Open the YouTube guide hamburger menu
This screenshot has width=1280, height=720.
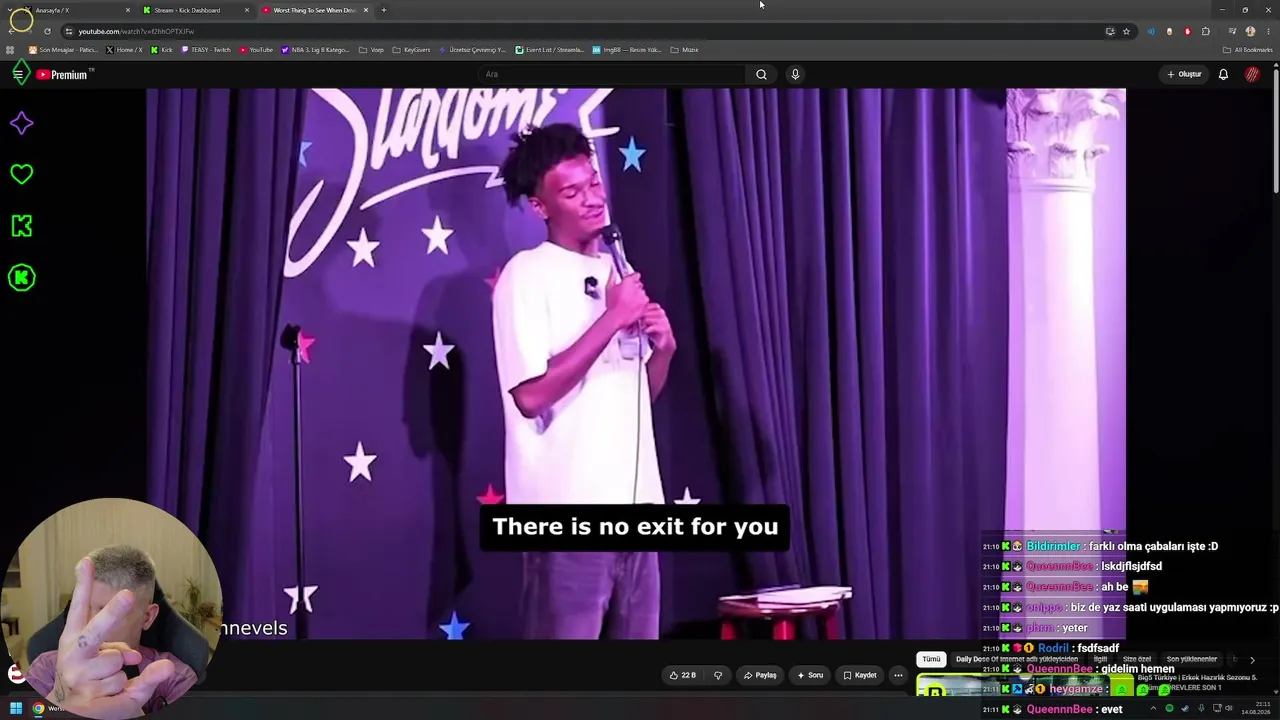tap(18, 74)
